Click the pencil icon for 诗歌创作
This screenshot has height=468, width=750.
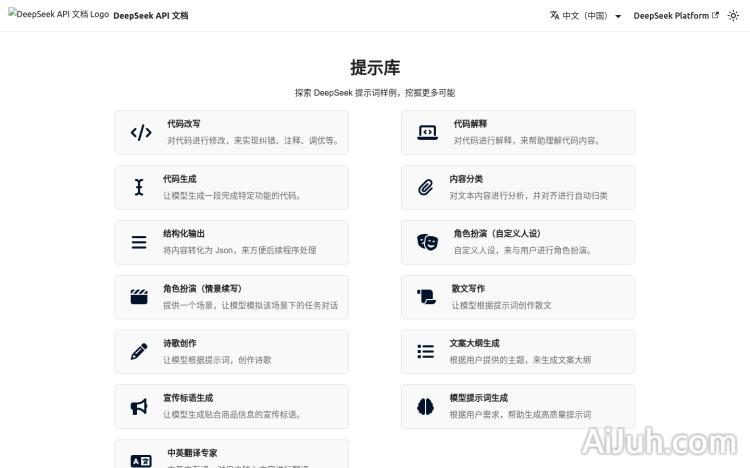pyautogui.click(x=139, y=352)
